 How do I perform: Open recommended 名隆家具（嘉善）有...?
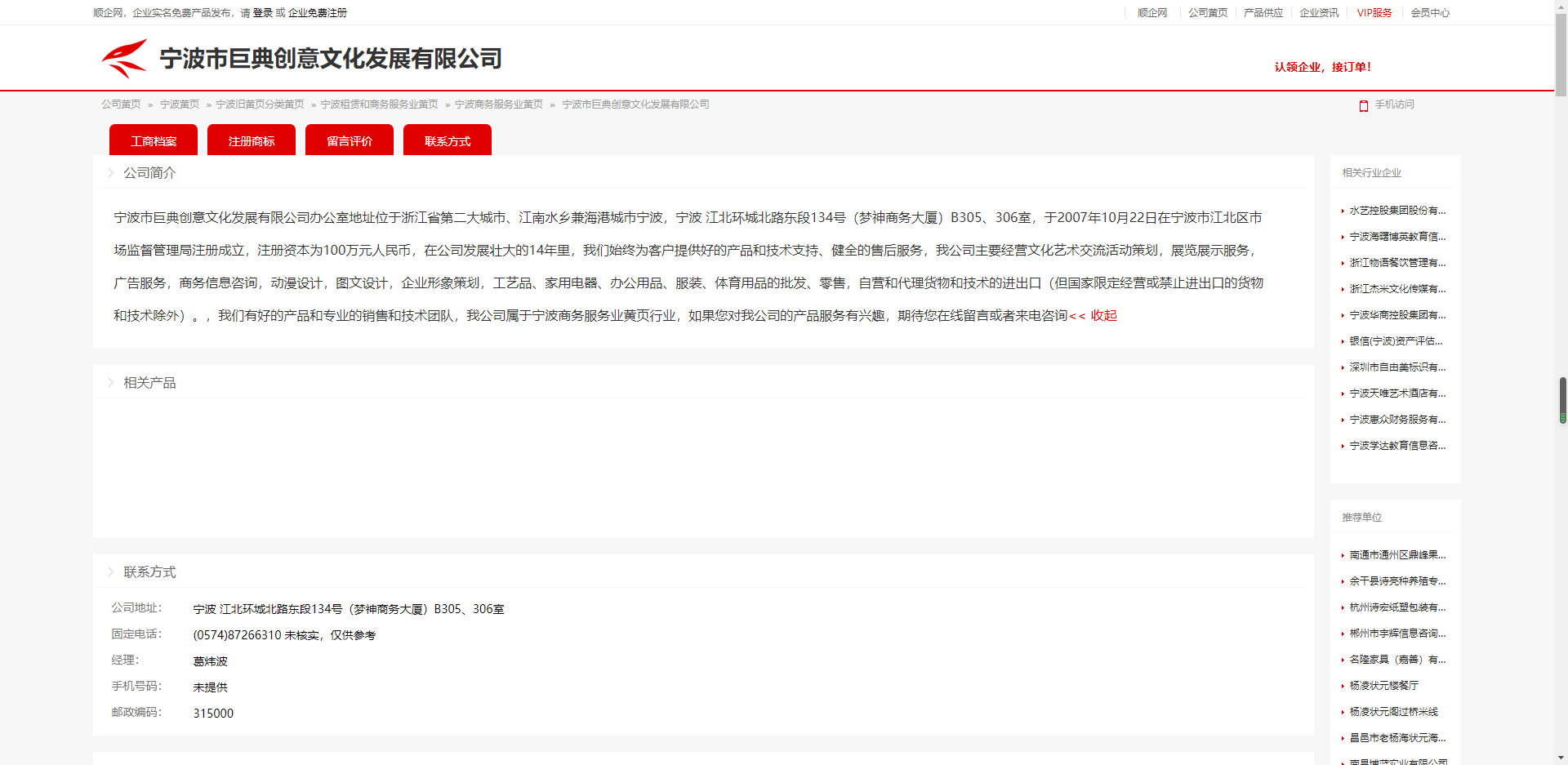tap(1397, 660)
